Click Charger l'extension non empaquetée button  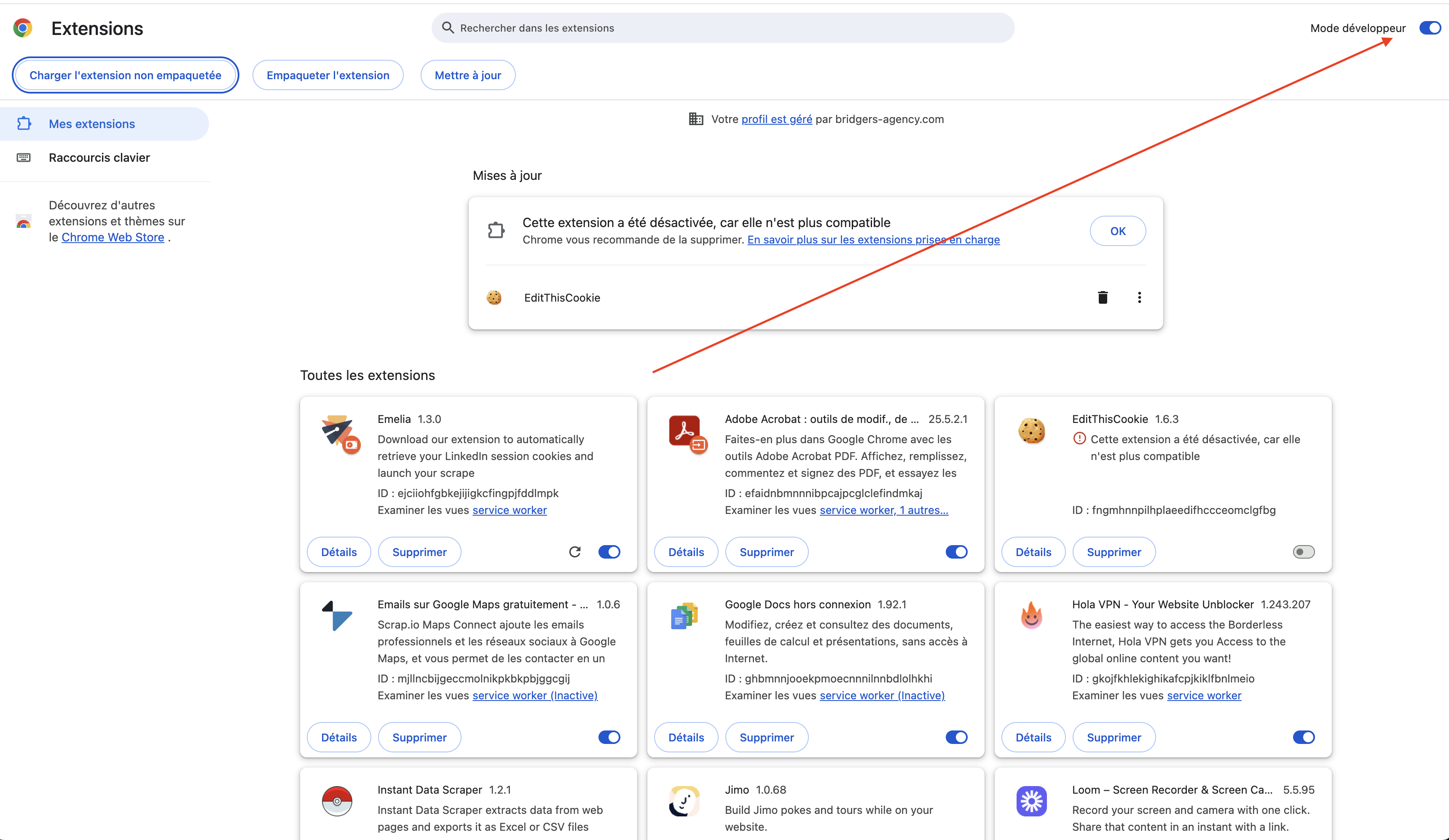tap(125, 75)
